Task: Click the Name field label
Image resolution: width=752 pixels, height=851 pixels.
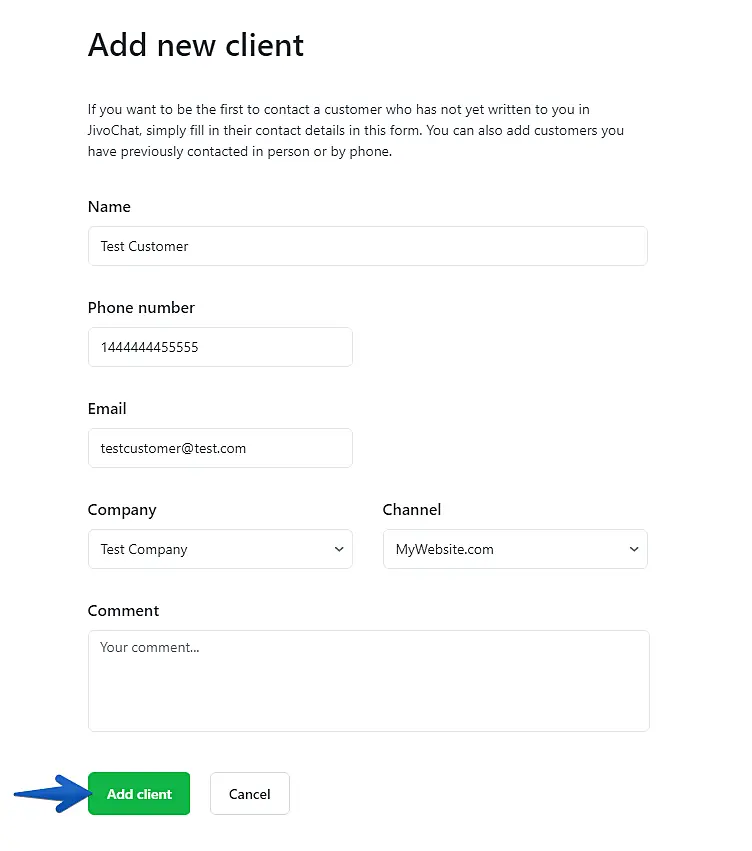Action: point(109,207)
